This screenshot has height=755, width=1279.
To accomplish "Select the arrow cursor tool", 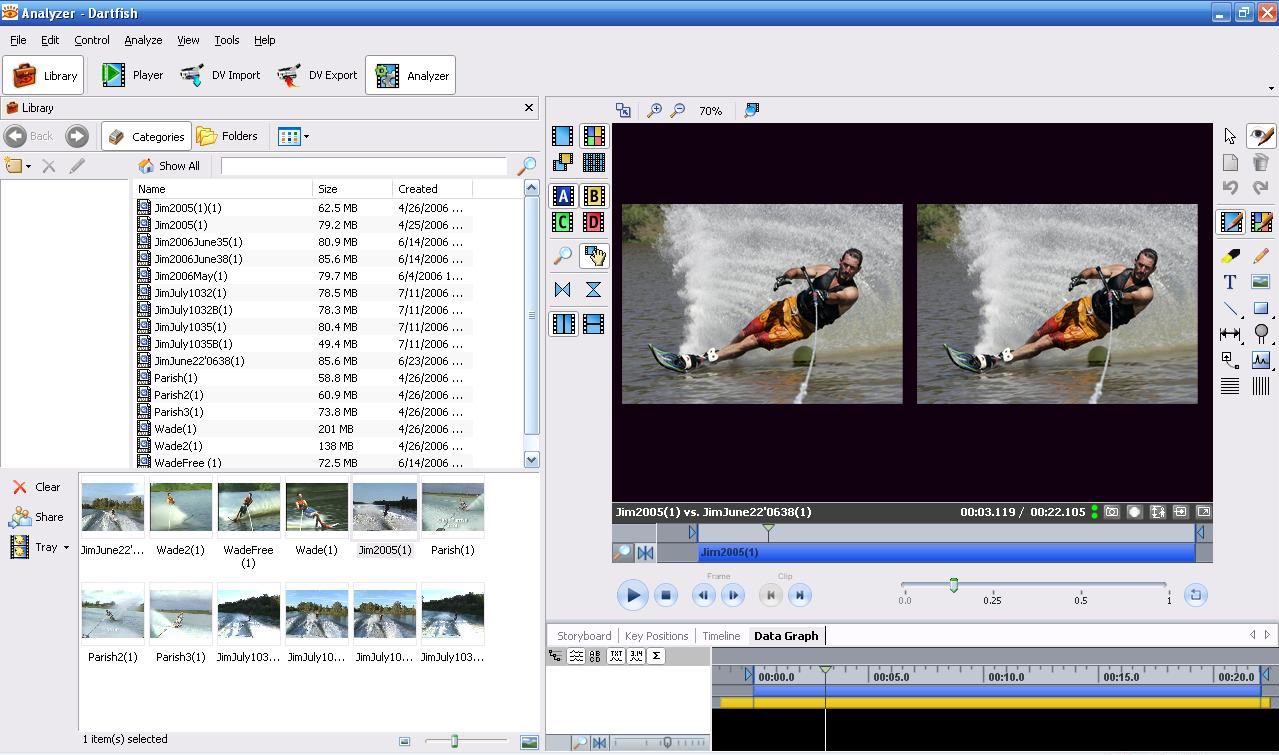I will coord(1230,136).
